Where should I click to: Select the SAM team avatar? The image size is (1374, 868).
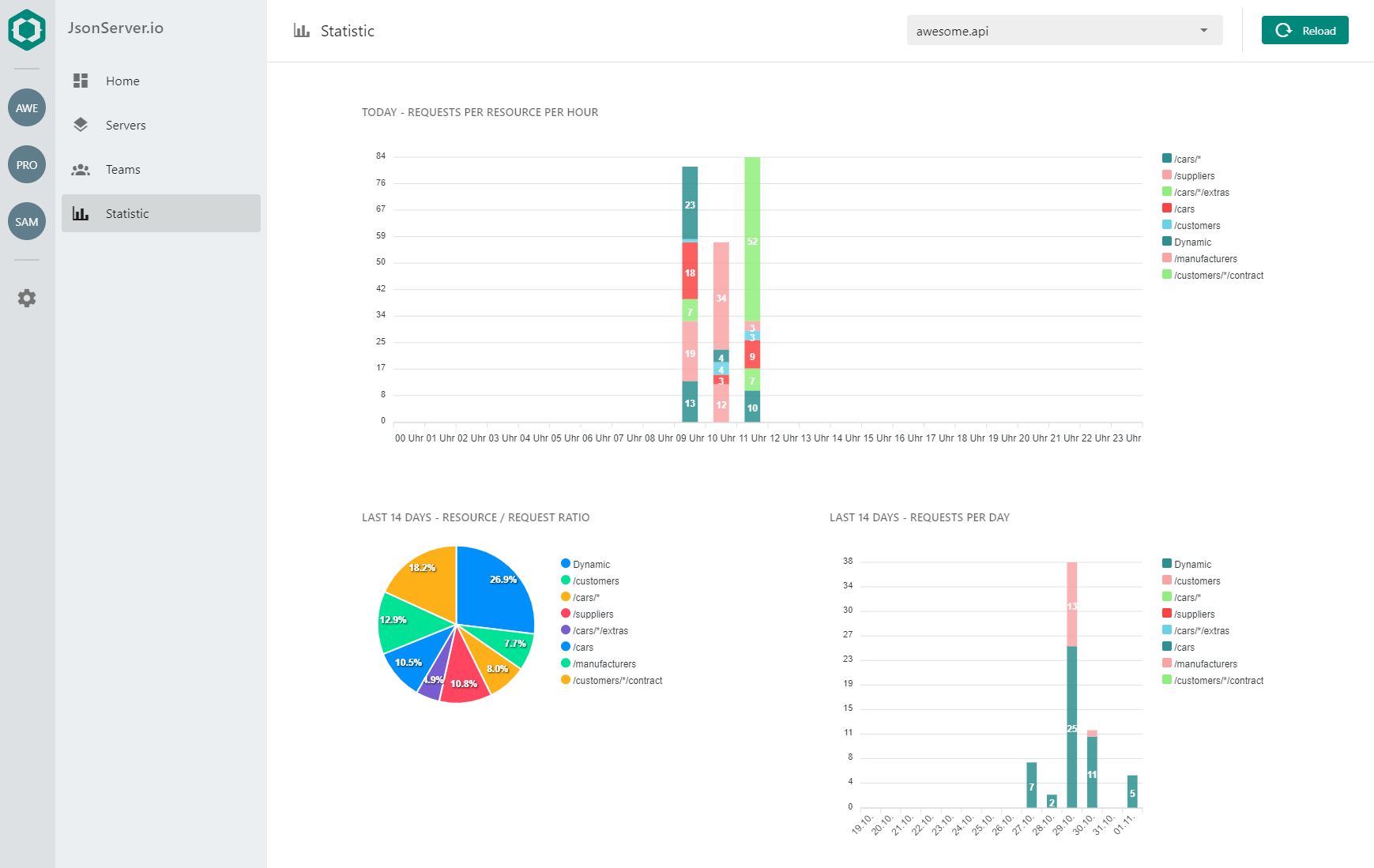click(x=27, y=222)
